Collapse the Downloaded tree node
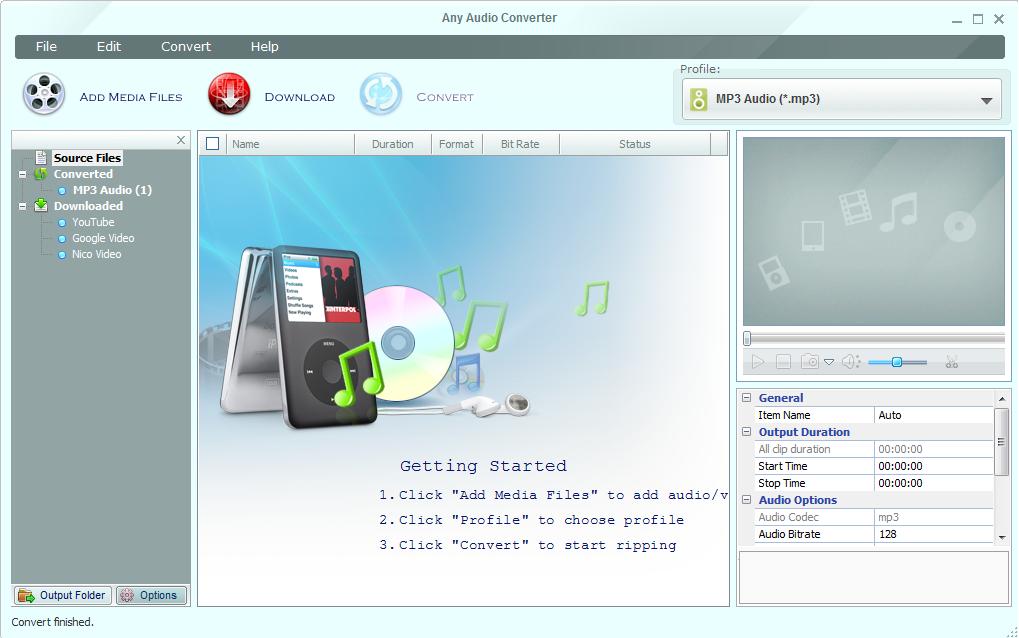The image size is (1019, 638). click(22, 206)
